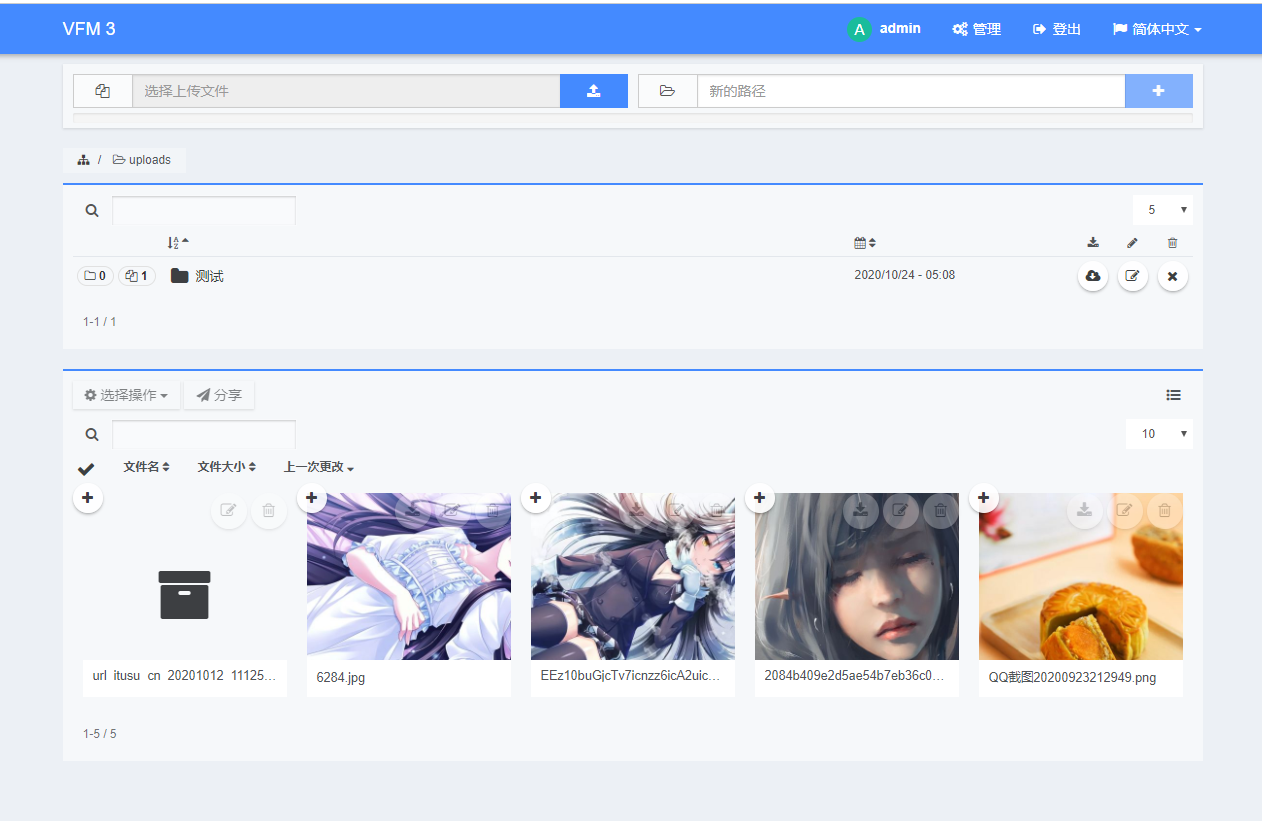Select the url_itusu archive with plus toggle
The height and width of the screenshot is (821, 1262).
coord(88,497)
